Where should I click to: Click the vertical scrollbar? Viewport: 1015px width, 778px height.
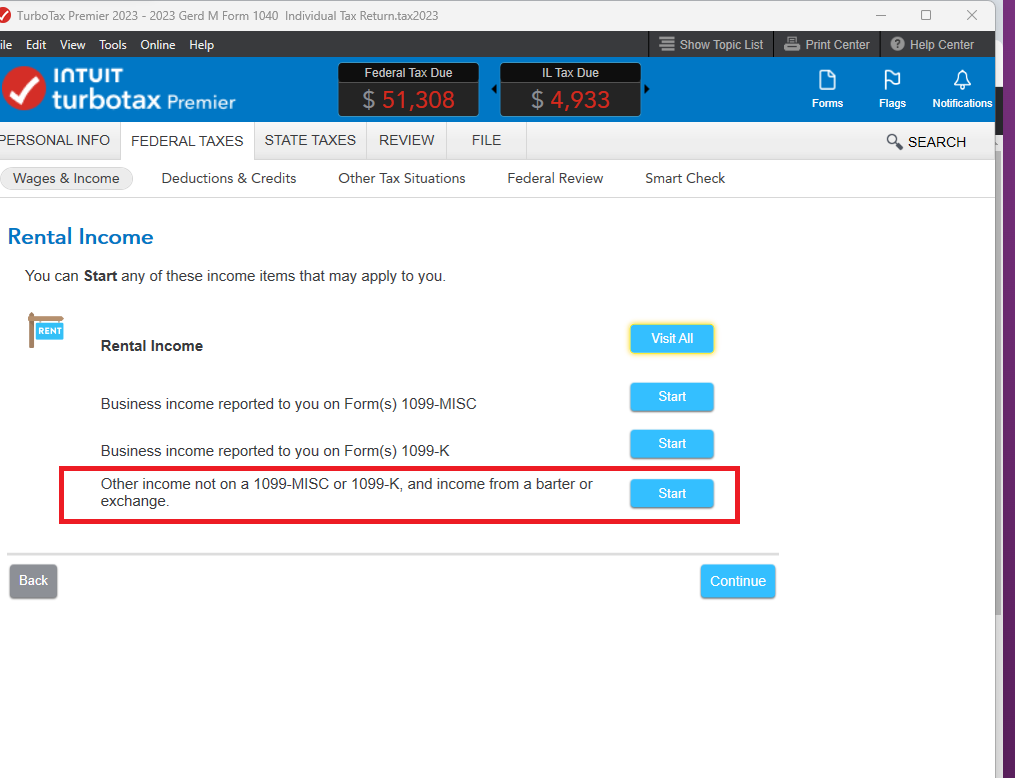[x=1000, y=382]
